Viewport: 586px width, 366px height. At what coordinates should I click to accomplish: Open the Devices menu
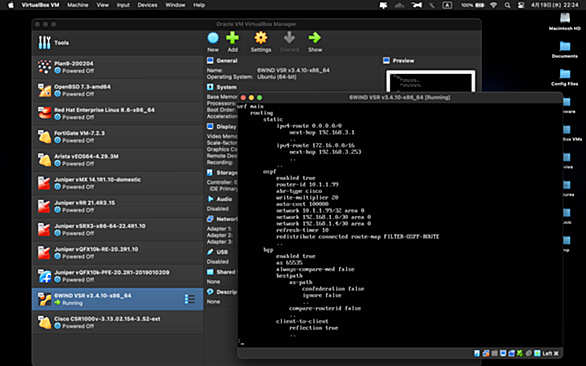click(x=147, y=5)
